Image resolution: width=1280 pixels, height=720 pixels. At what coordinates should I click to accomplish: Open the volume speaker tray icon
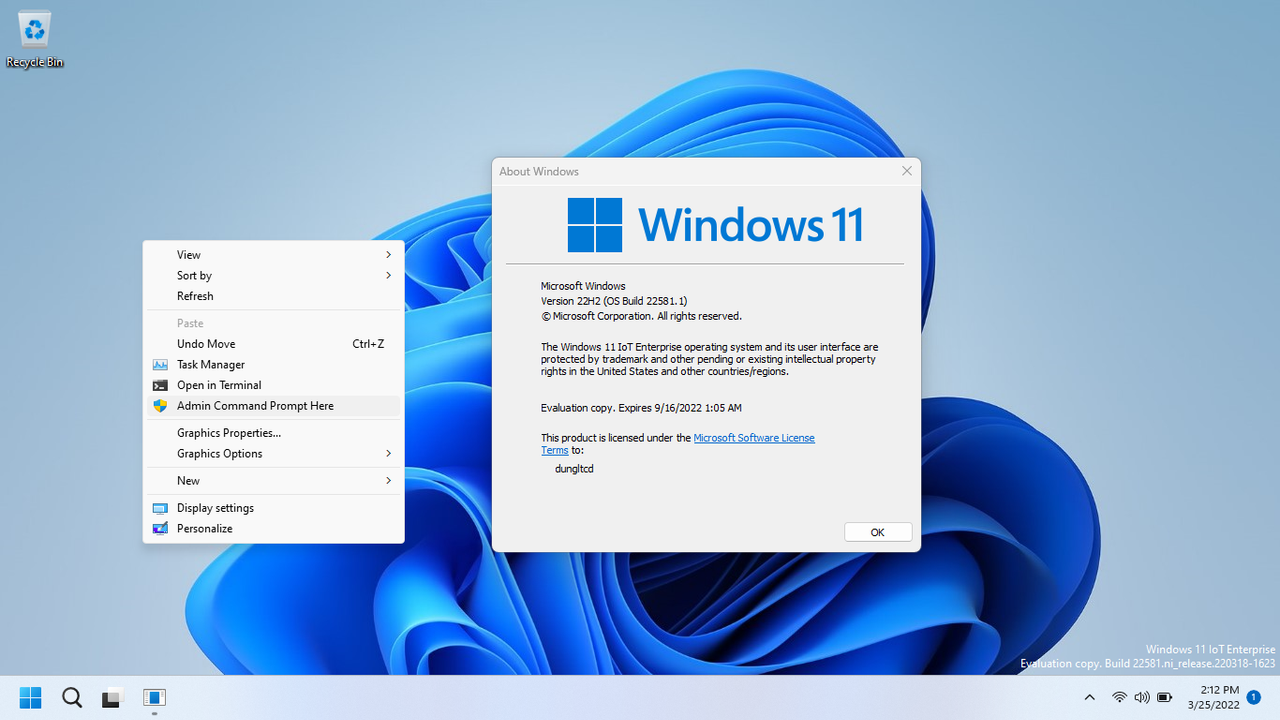(1142, 697)
